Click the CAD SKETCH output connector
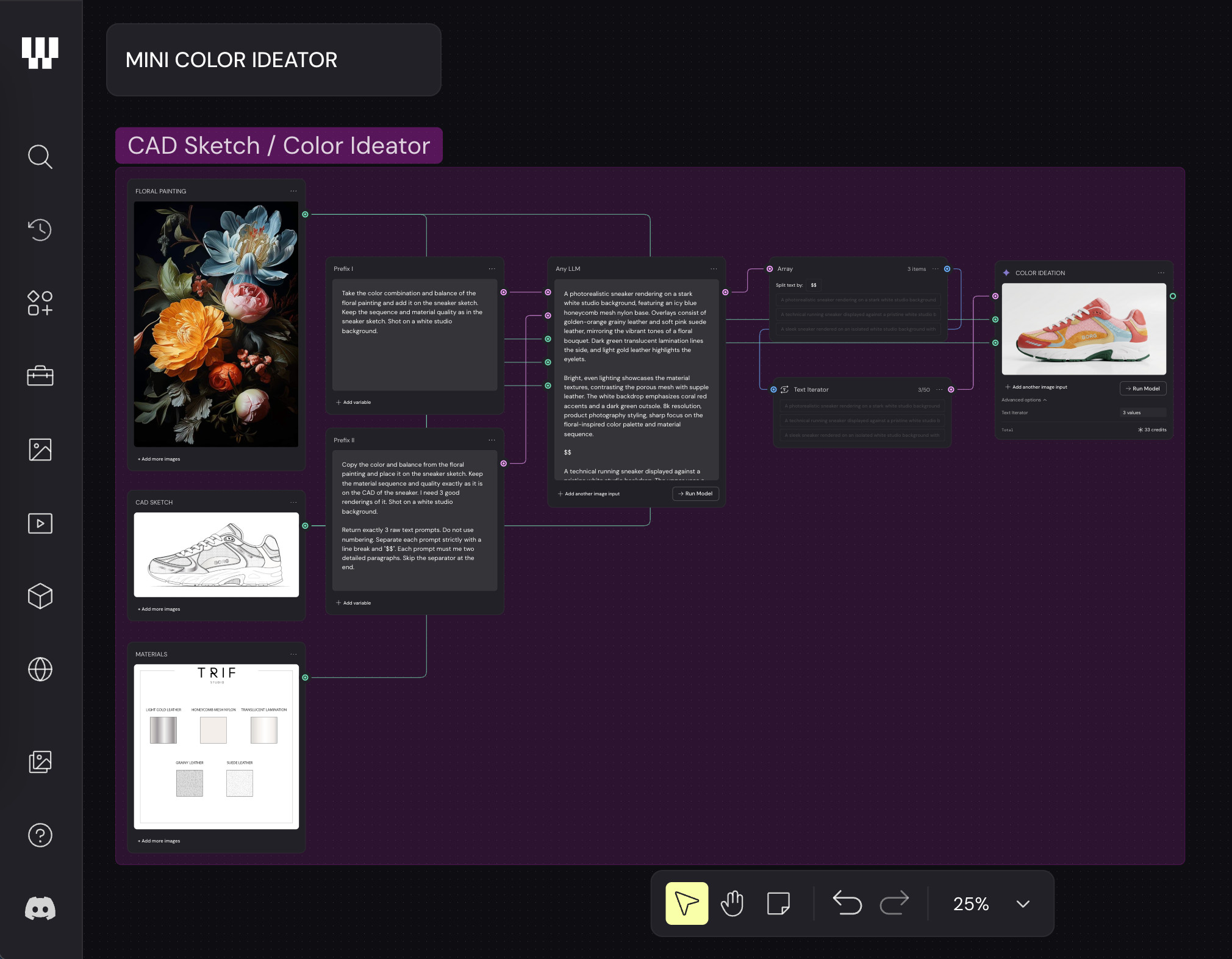The width and height of the screenshot is (1232, 959). (305, 526)
